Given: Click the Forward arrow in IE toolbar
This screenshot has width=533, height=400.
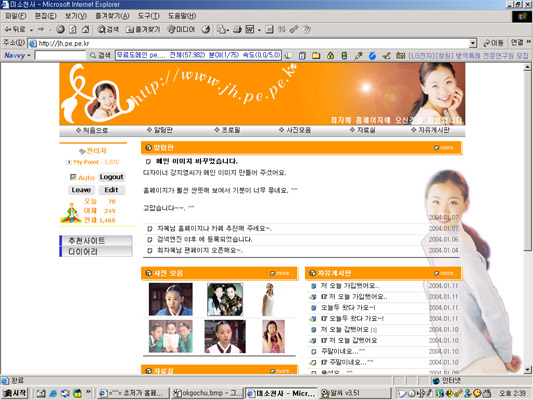Looking at the screenshot, I should click(x=41, y=30).
